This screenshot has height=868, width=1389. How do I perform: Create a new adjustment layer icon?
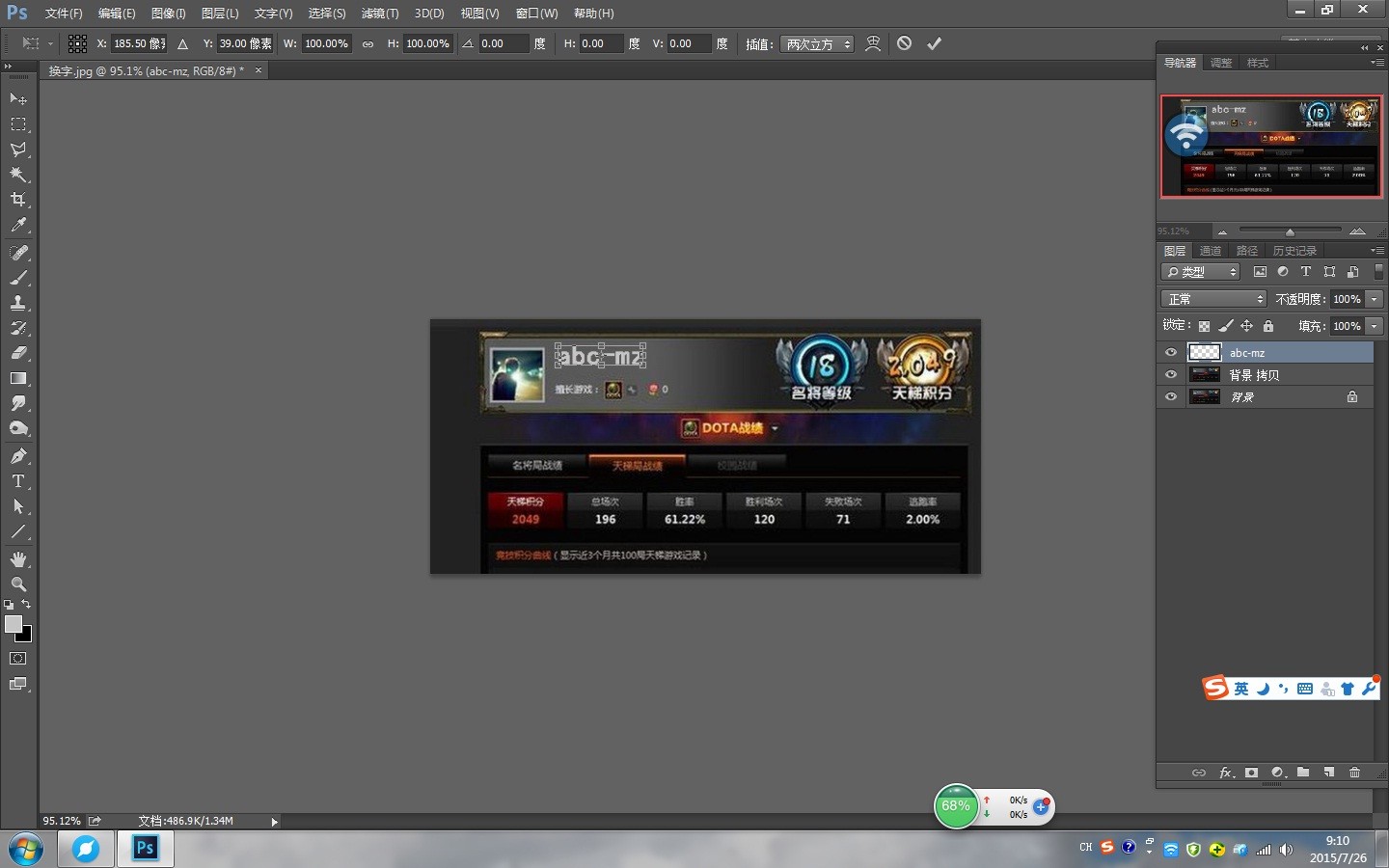[1278, 773]
